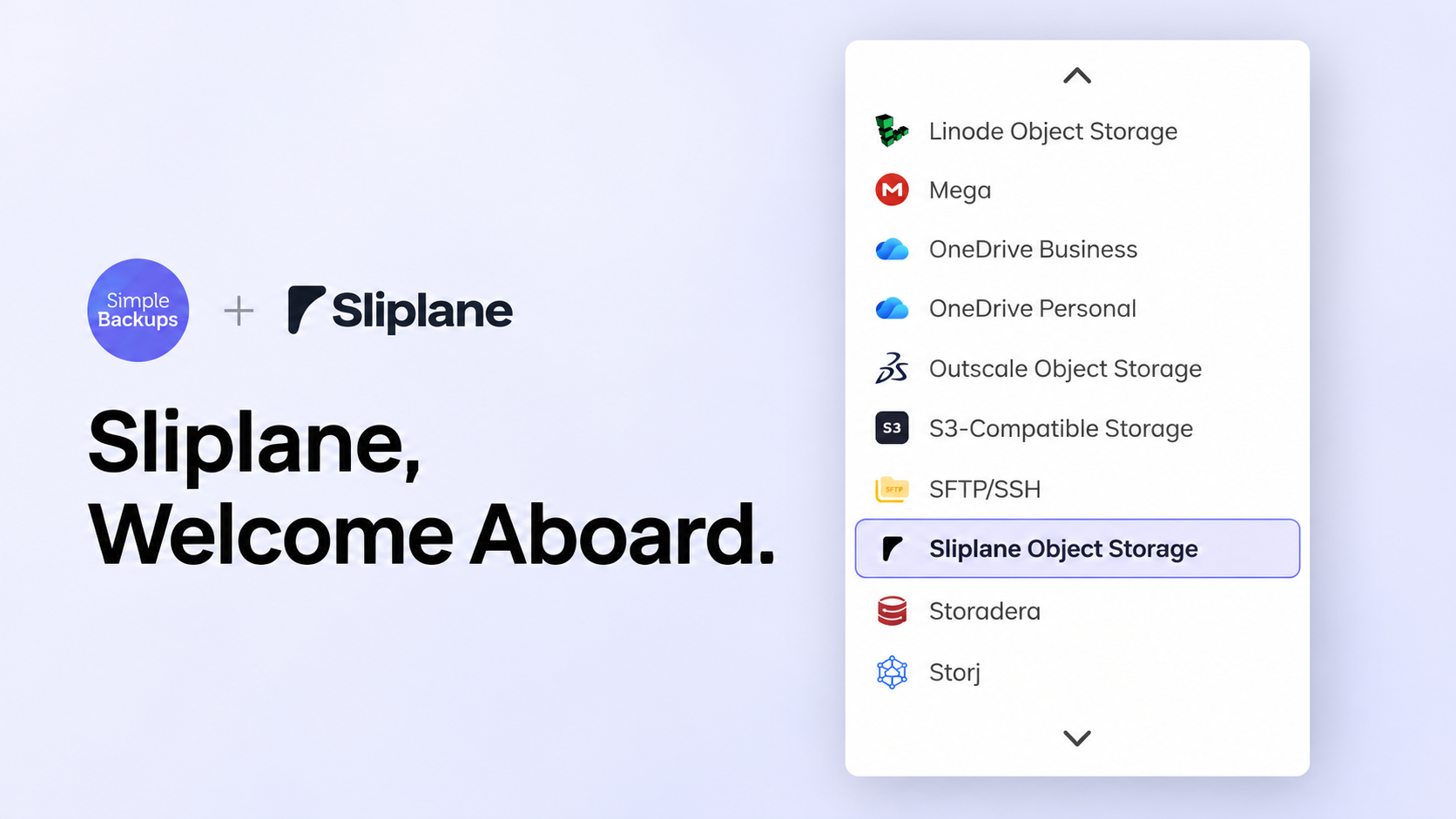
Task: Click the dark S3 badge icon
Action: click(892, 427)
